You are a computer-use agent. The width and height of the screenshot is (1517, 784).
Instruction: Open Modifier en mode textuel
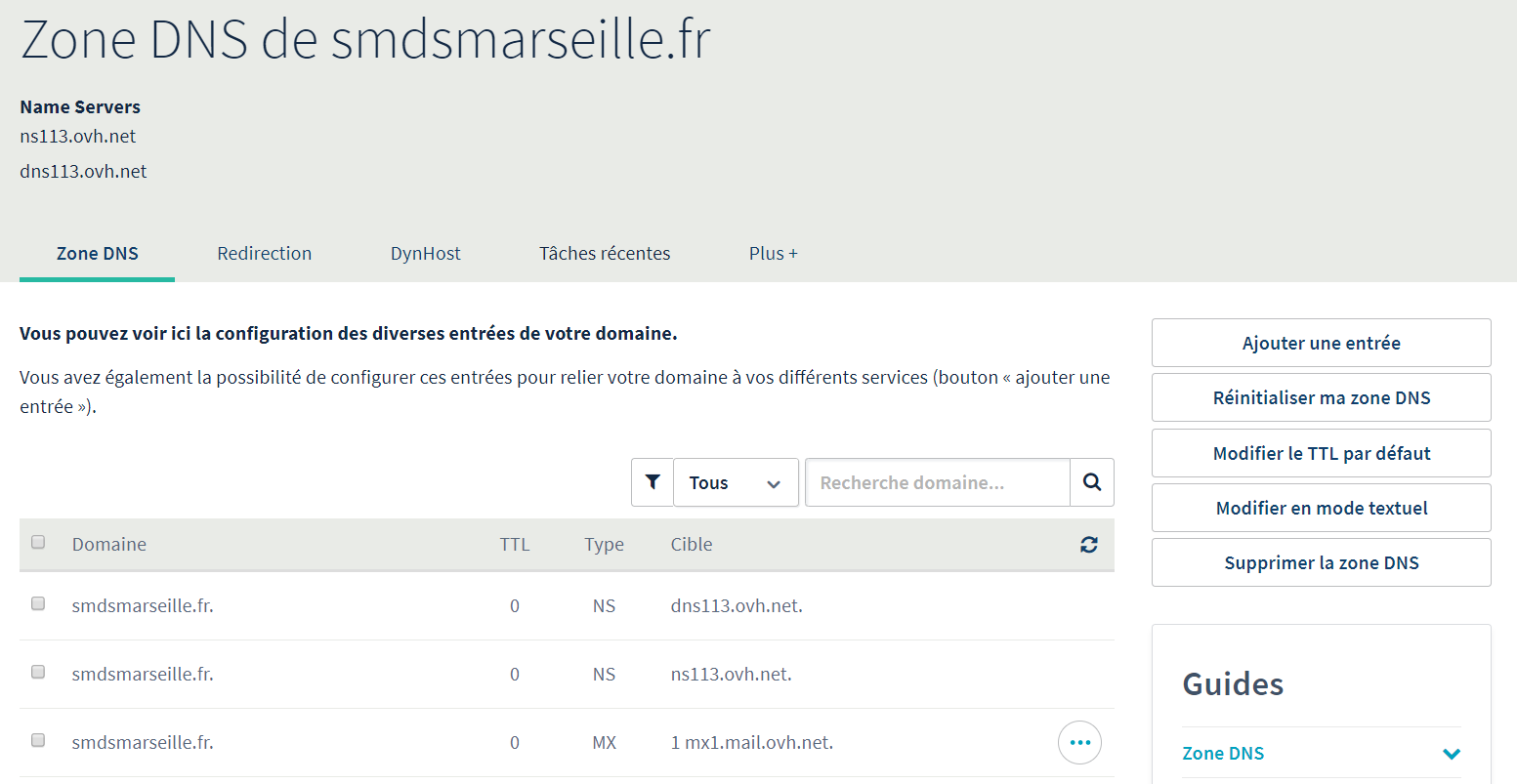tap(1321, 508)
